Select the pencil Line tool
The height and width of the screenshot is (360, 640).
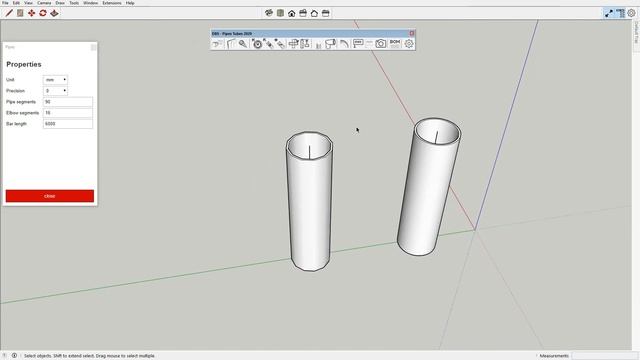[9, 13]
